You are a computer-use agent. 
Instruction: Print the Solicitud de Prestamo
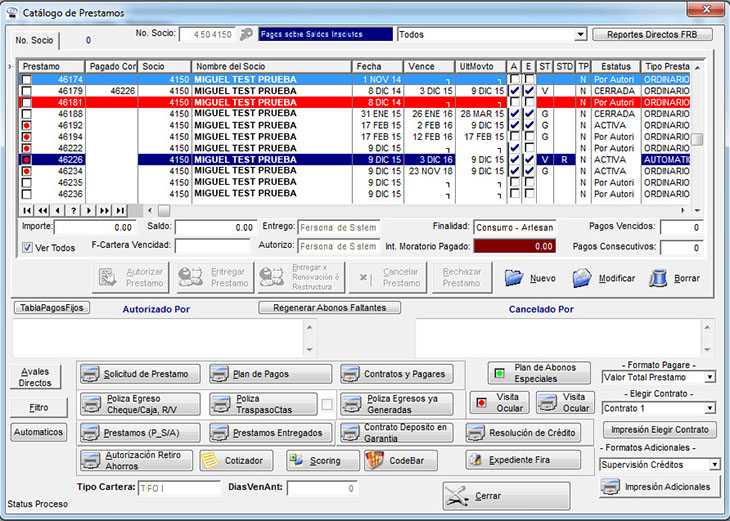click(91, 374)
